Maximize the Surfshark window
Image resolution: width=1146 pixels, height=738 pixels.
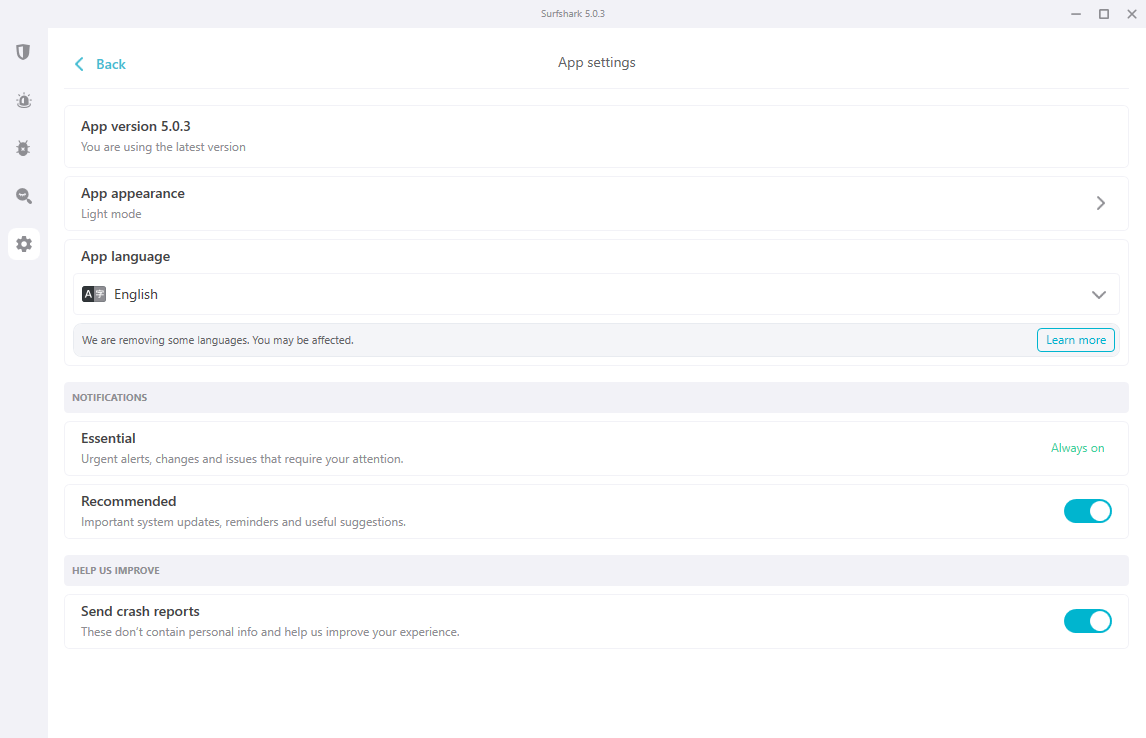(1104, 14)
